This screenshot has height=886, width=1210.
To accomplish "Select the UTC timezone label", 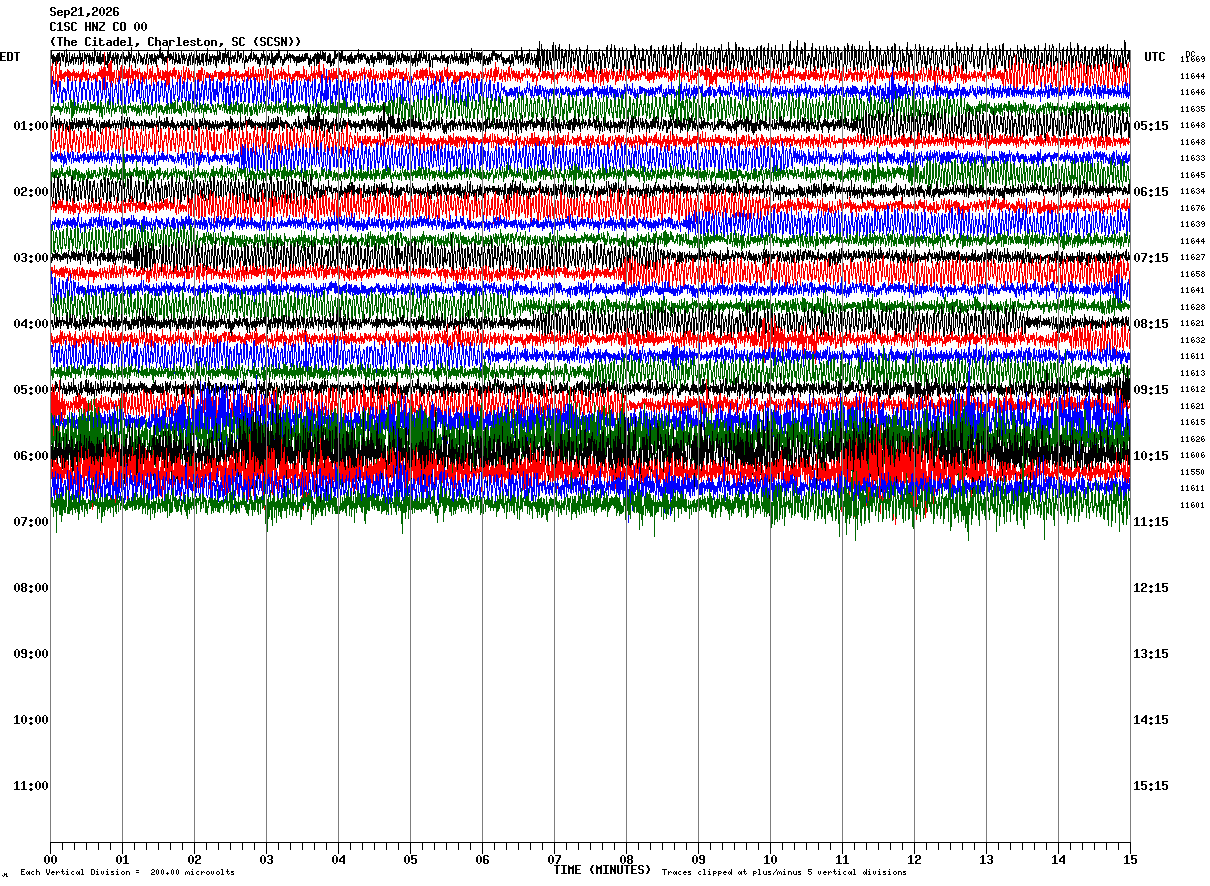I will coord(1155,57).
